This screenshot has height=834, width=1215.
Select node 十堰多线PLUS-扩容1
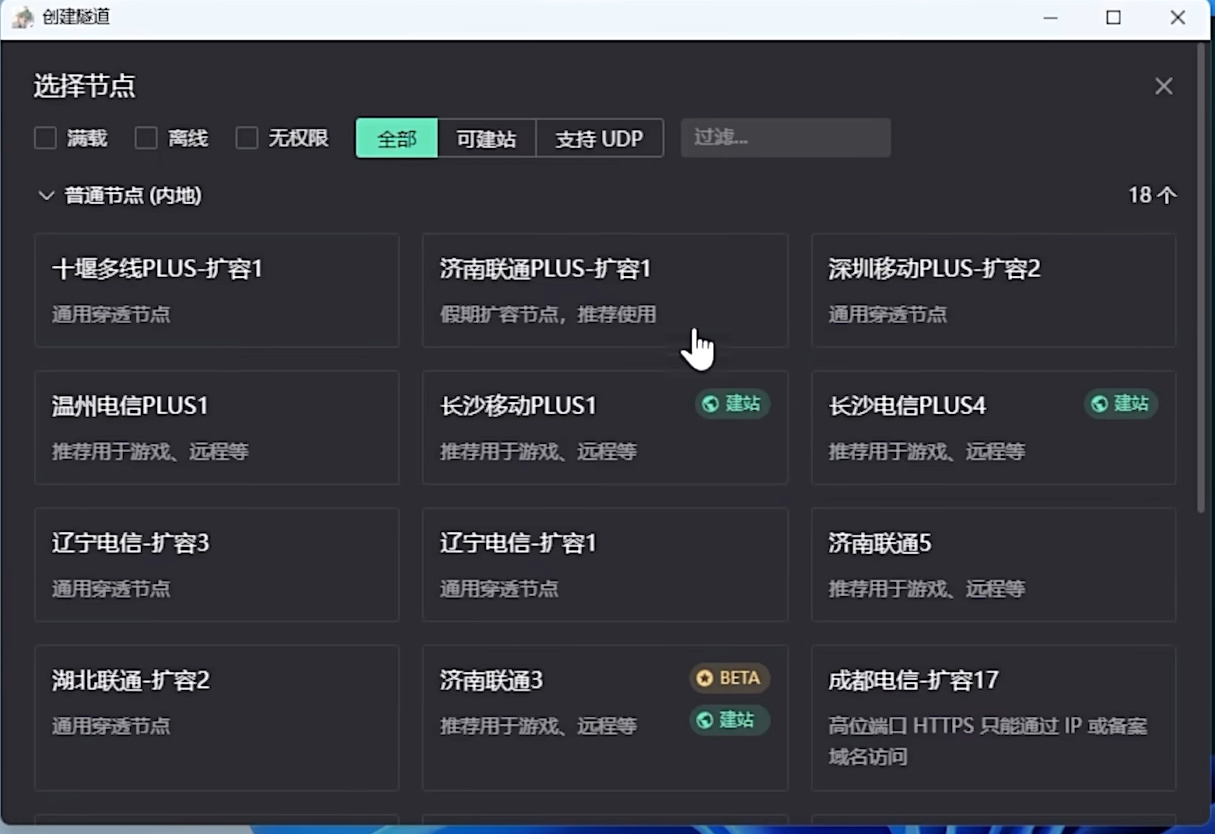pyautogui.click(x=217, y=290)
